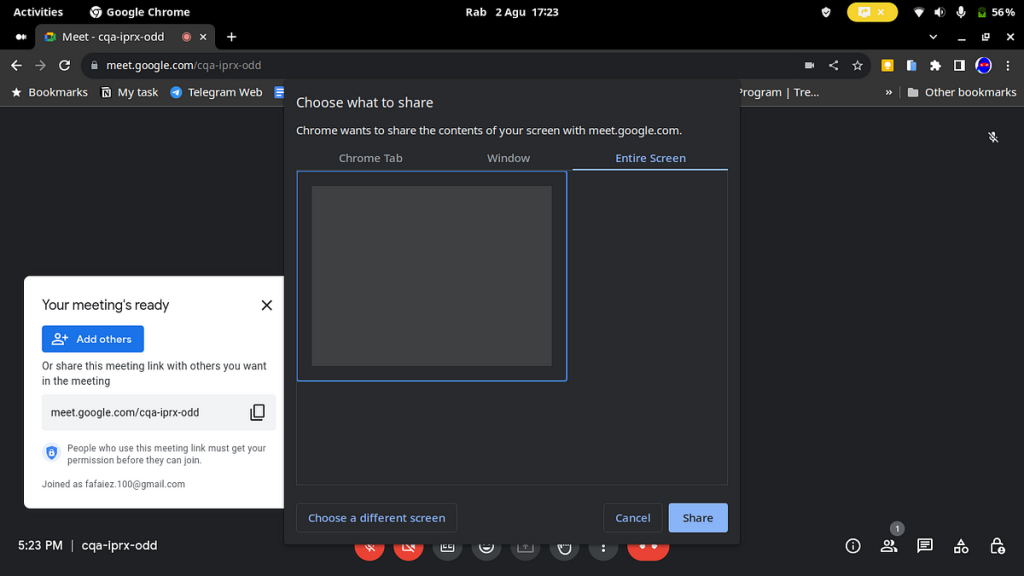Viewport: 1024px width, 576px height.
Task: Click the Program | Tre... bookmark
Action: (778, 93)
